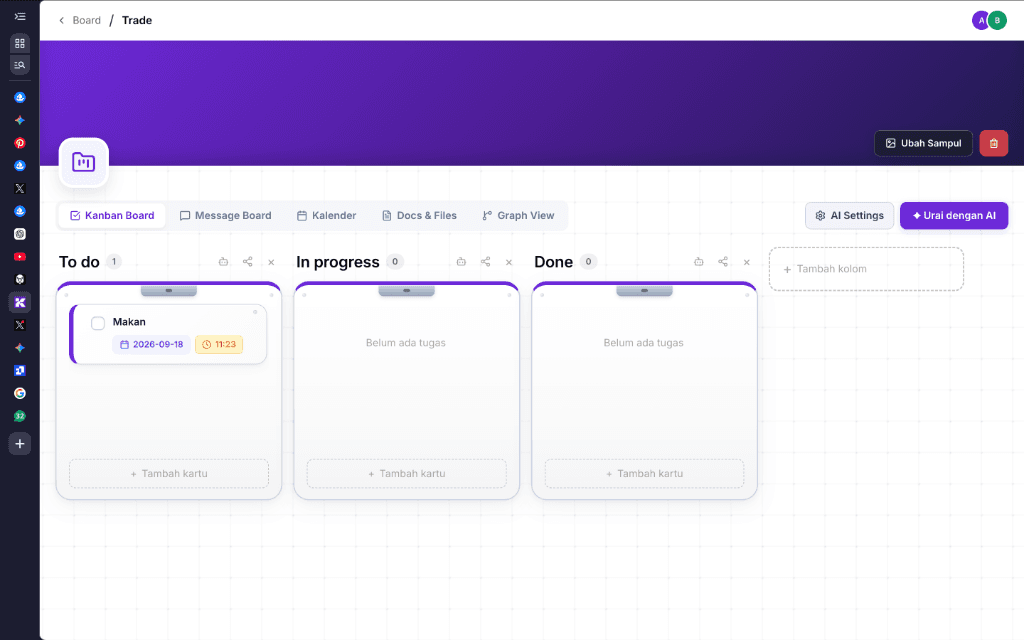
Task: Click the In progress column drag handle
Action: (x=406, y=291)
